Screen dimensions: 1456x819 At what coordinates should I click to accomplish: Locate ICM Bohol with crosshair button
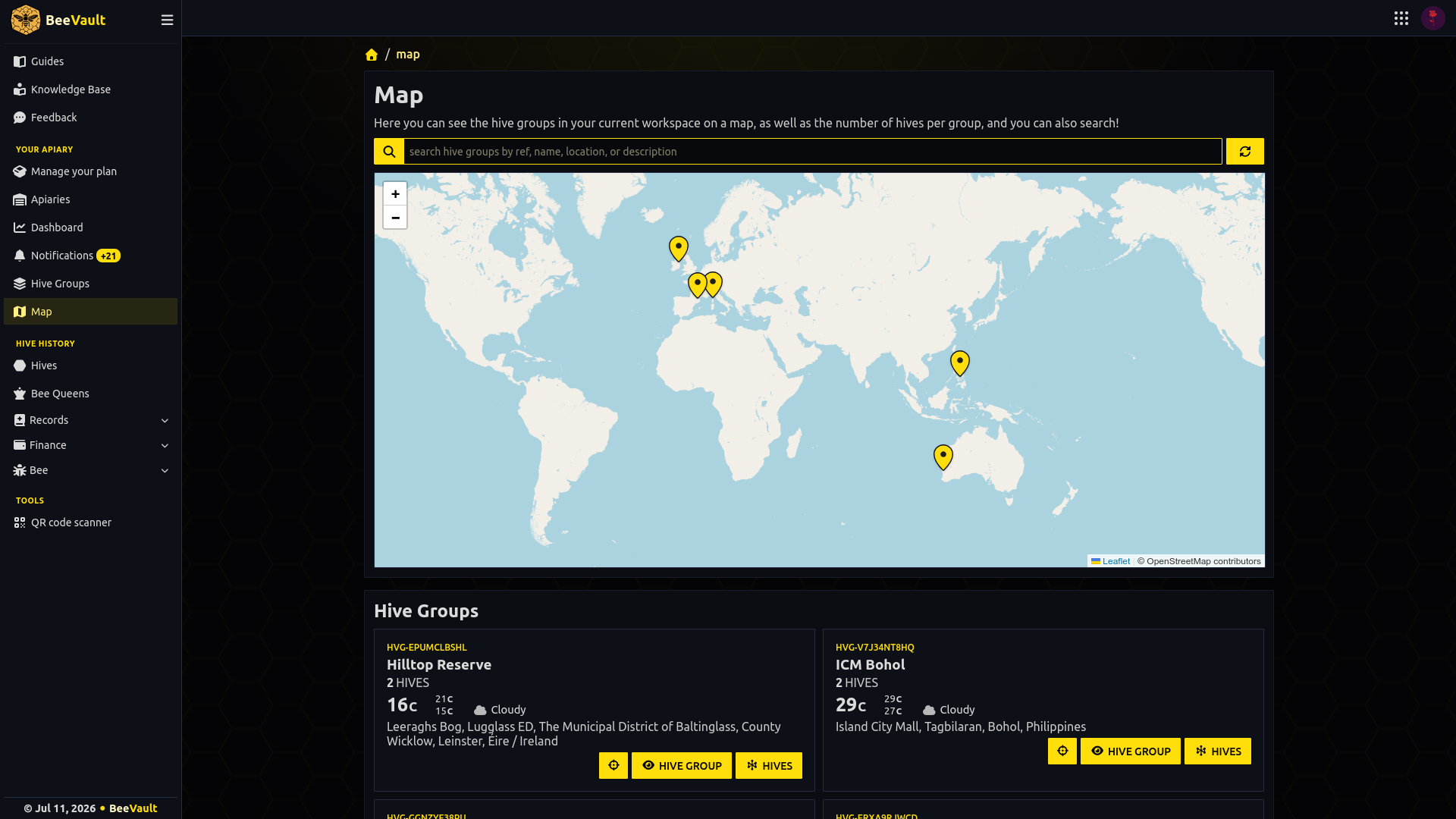click(x=1062, y=751)
